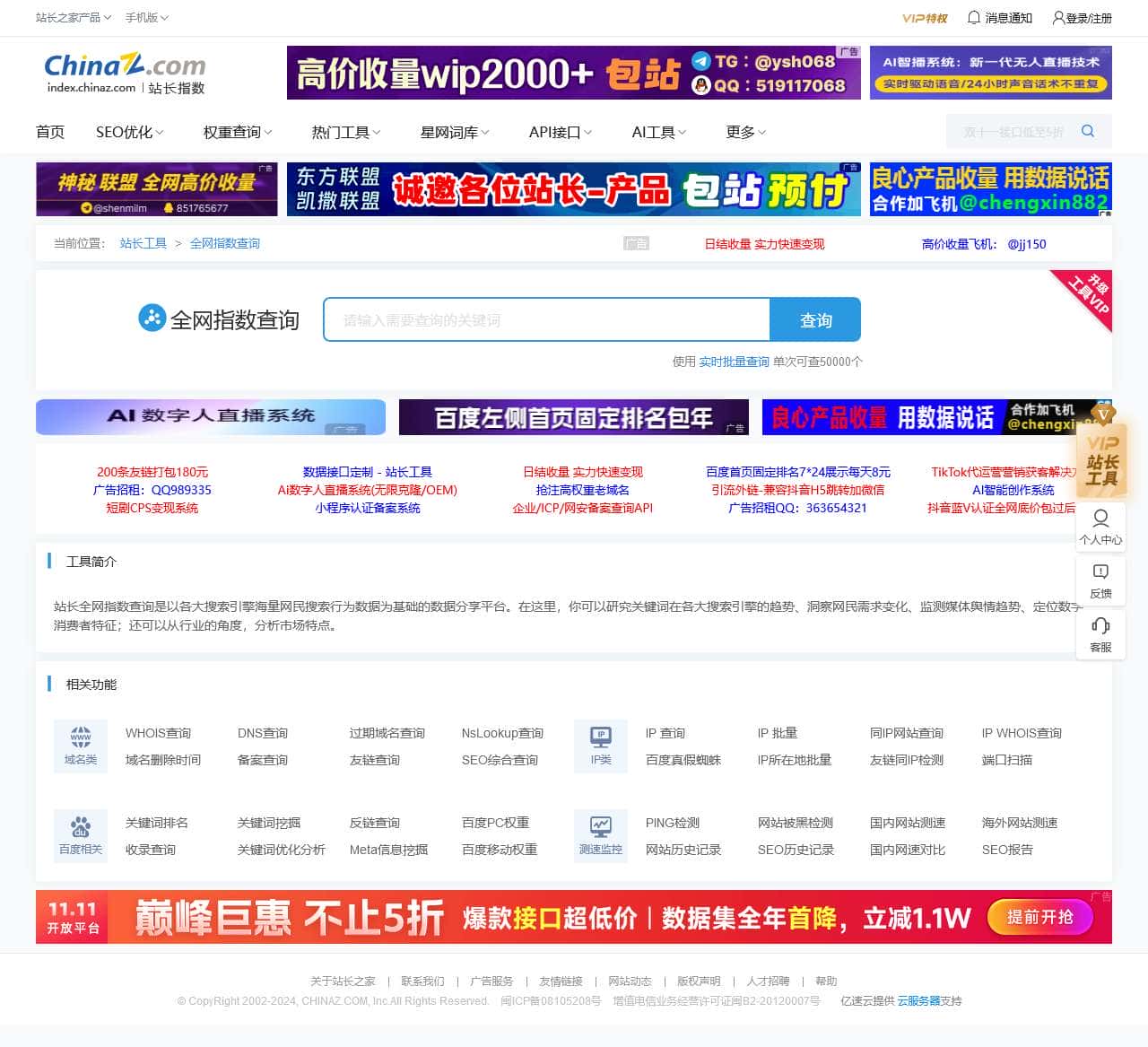Open the 关于站长之家 footer link

tap(343, 981)
